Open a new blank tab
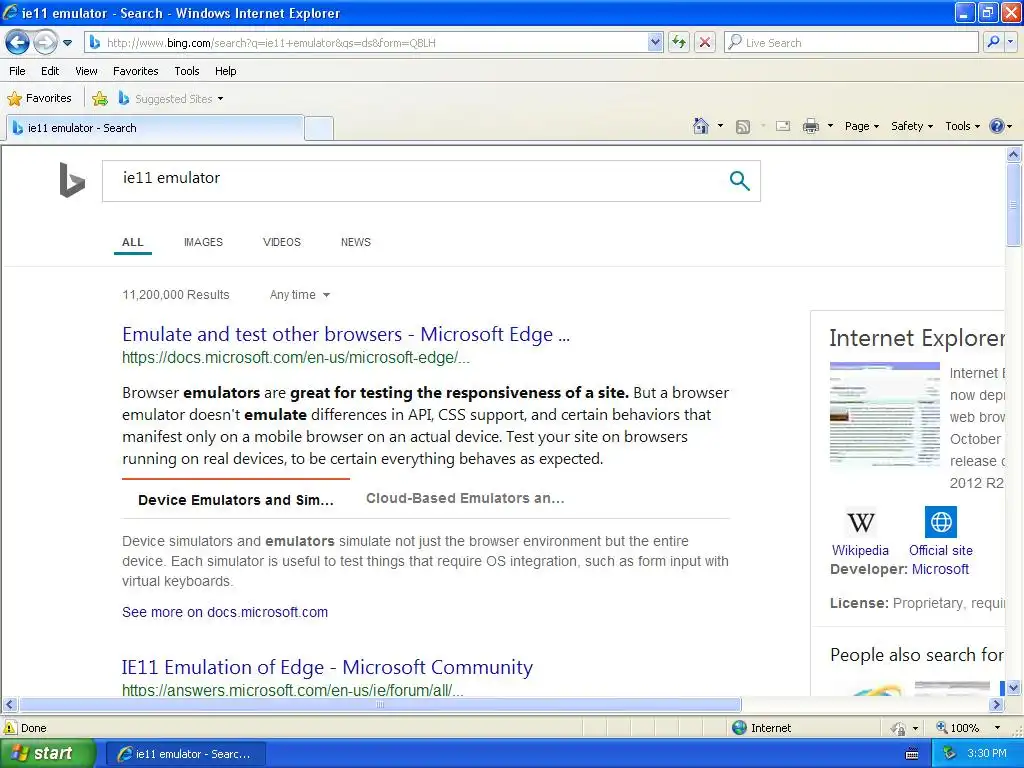The height and width of the screenshot is (768, 1024). pyautogui.click(x=319, y=128)
